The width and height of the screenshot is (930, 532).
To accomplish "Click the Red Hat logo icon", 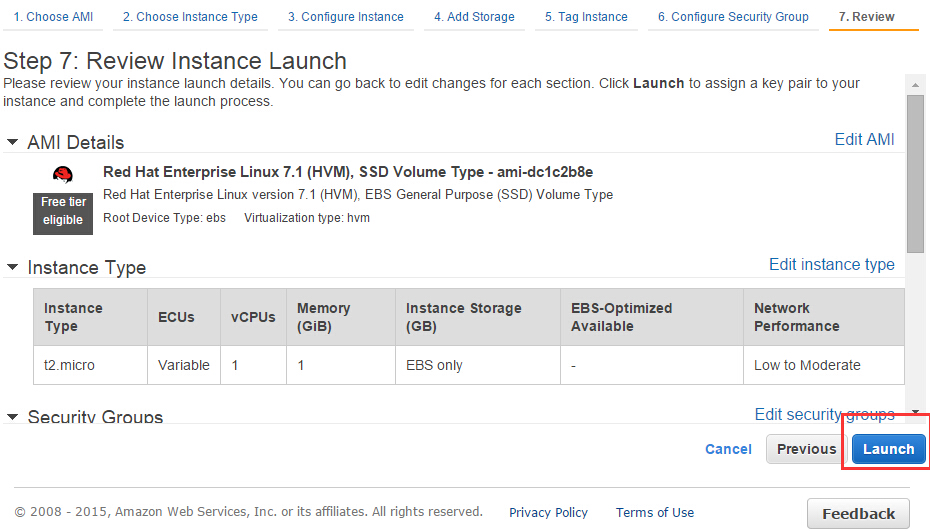I will [63, 175].
